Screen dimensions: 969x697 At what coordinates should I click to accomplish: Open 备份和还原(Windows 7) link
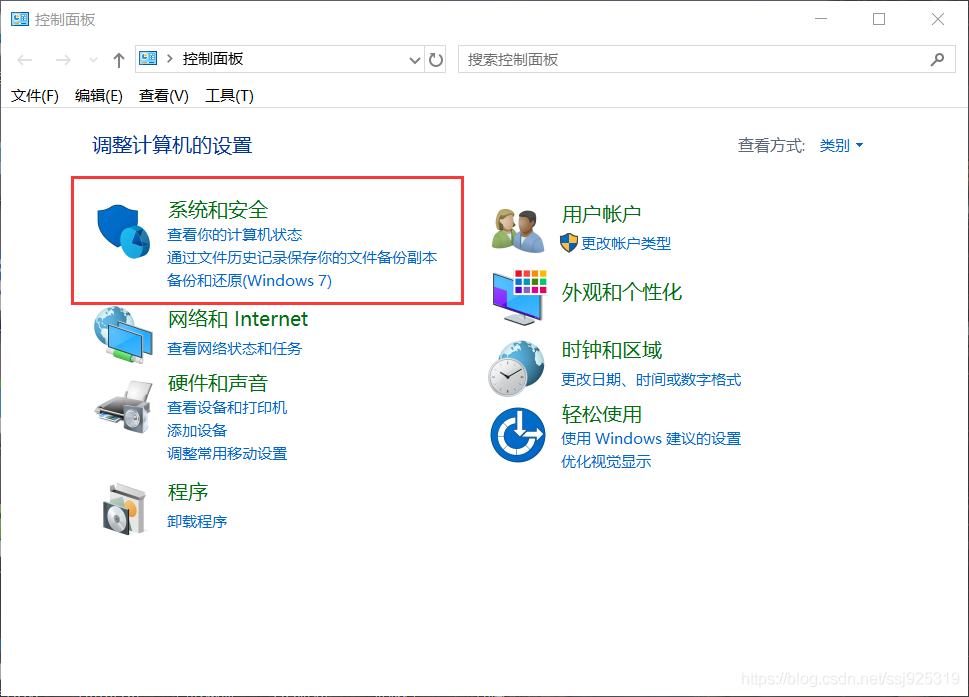tap(249, 281)
